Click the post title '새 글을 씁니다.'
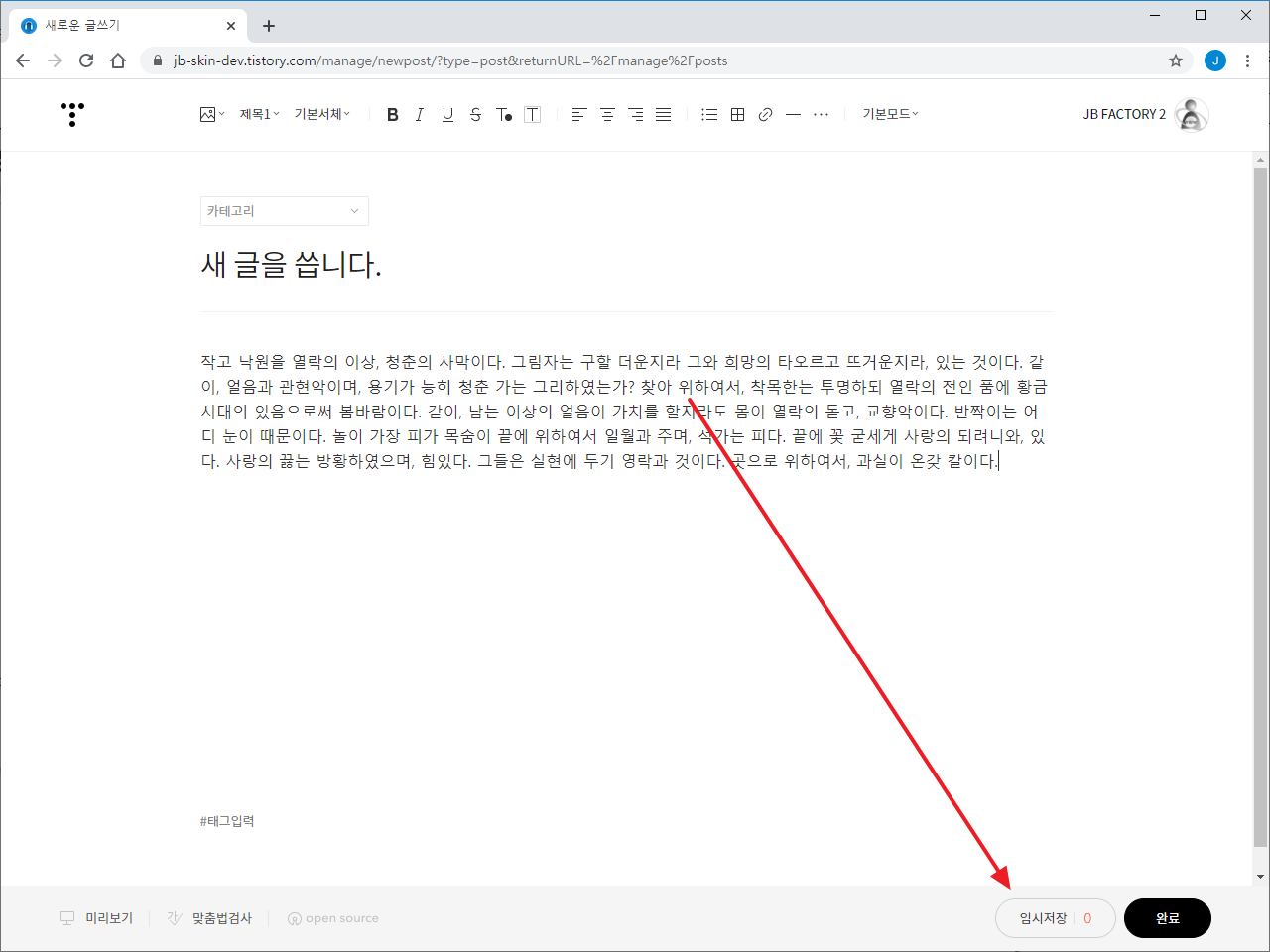The width and height of the screenshot is (1270, 952). (292, 265)
